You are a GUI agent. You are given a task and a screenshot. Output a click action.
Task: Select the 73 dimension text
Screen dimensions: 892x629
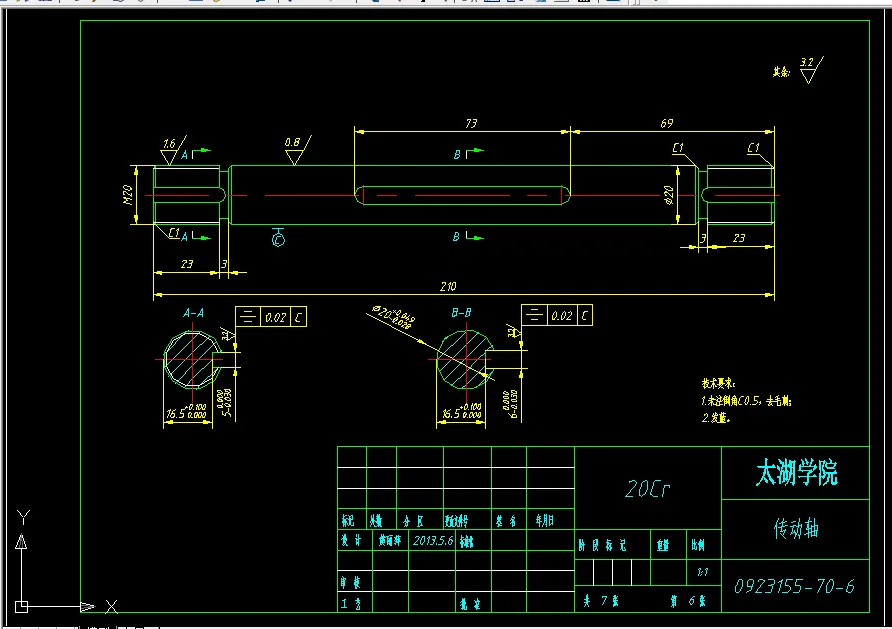(x=471, y=123)
